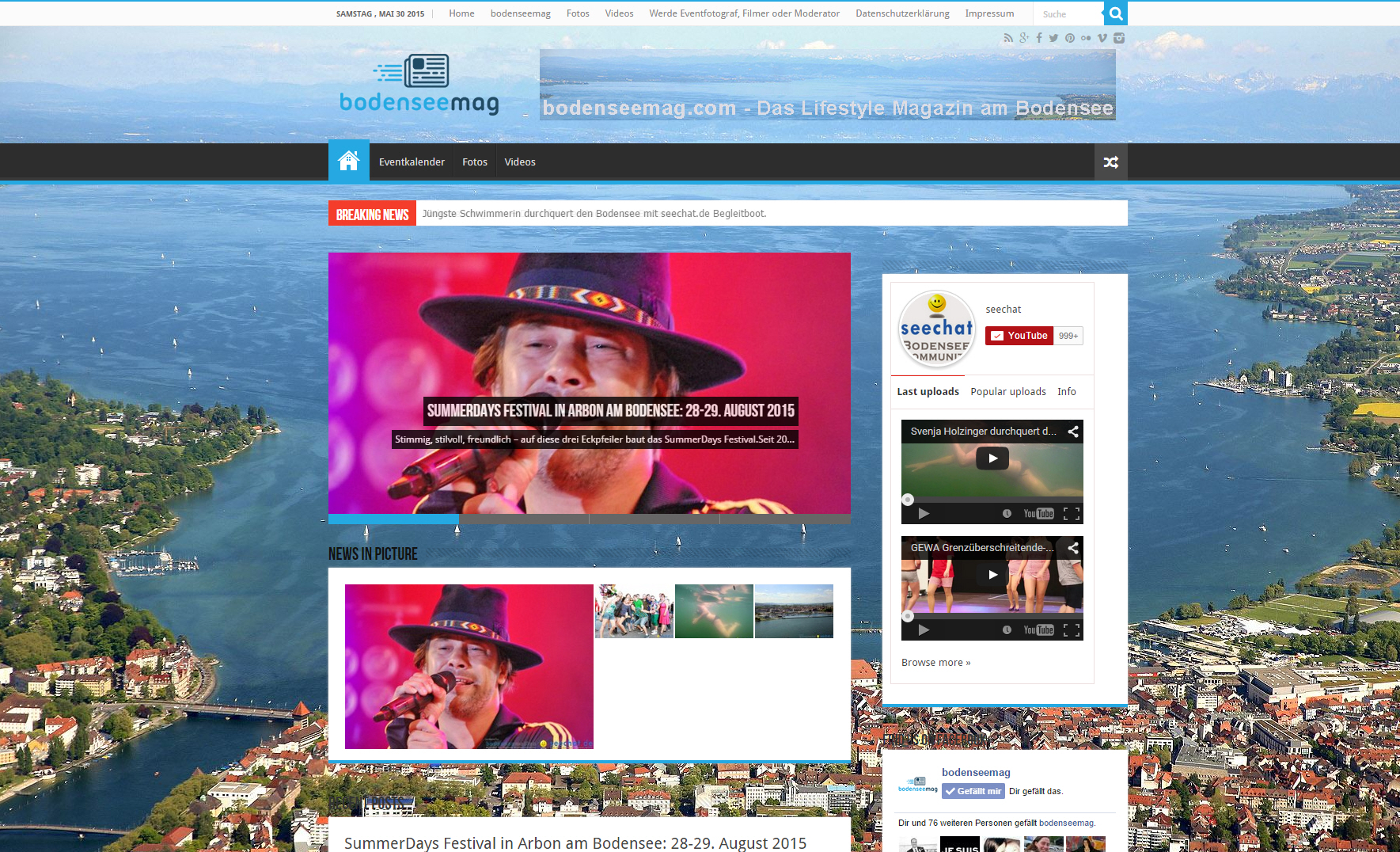Image resolution: width=1400 pixels, height=852 pixels.
Task: Open breaking news about Jüngste Schwimmerin
Action: (x=594, y=214)
